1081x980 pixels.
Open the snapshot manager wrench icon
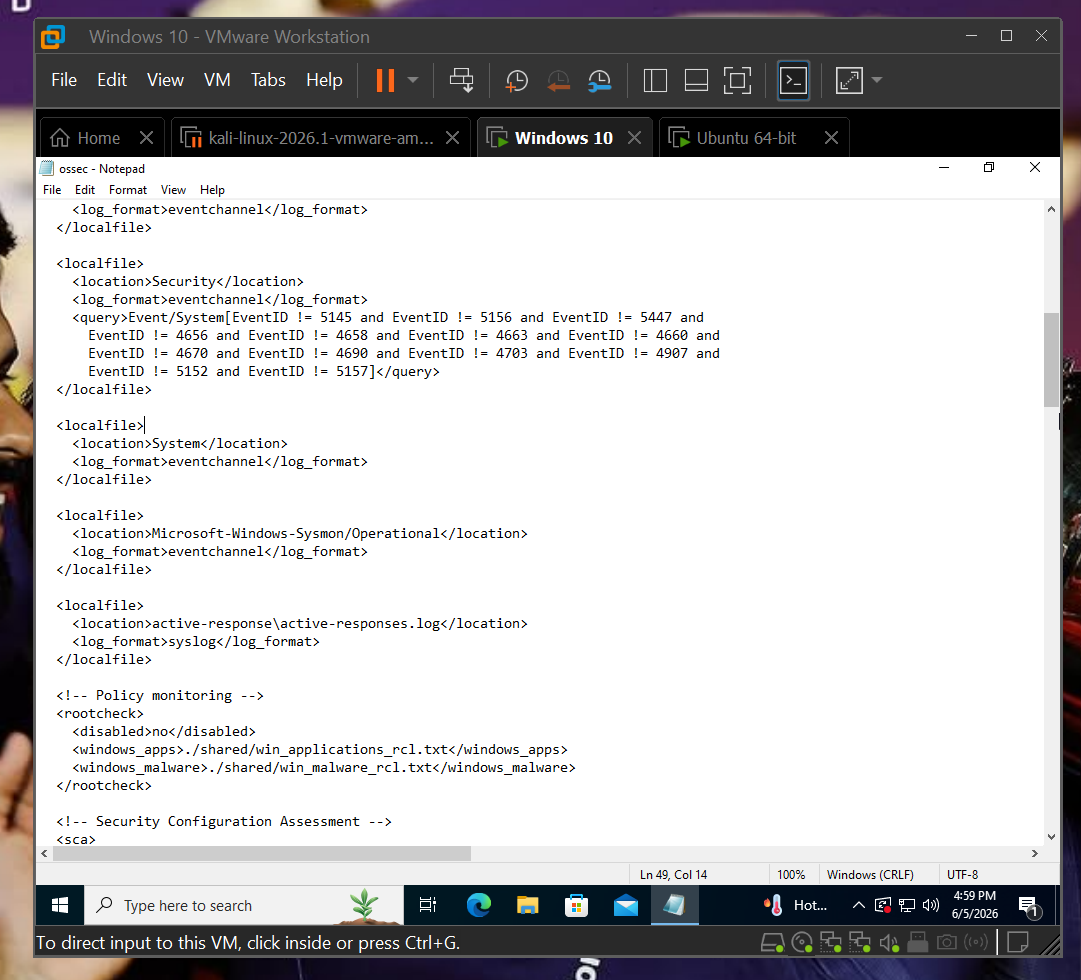pos(600,80)
